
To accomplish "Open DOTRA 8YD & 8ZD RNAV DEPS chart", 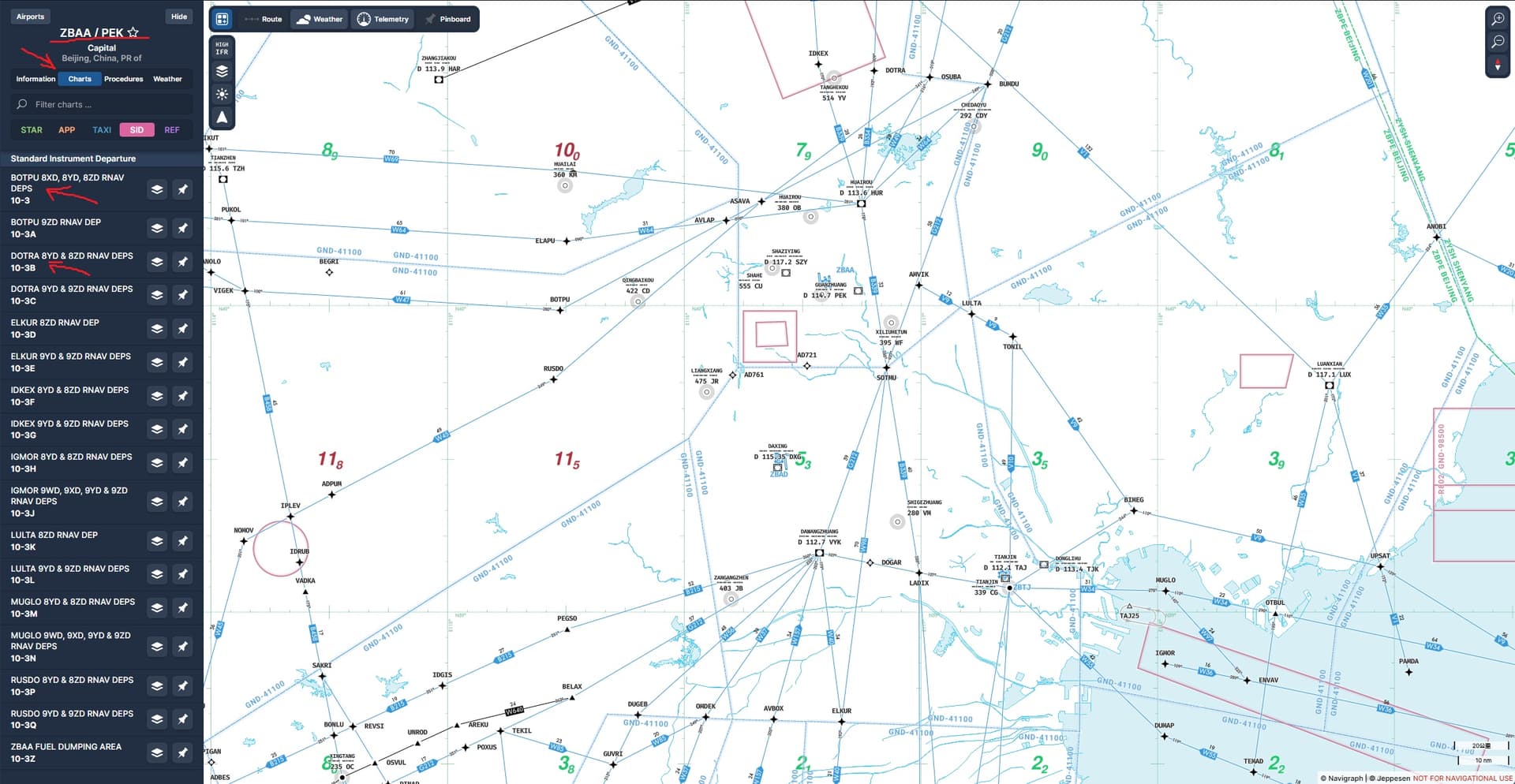I will coord(71,262).
